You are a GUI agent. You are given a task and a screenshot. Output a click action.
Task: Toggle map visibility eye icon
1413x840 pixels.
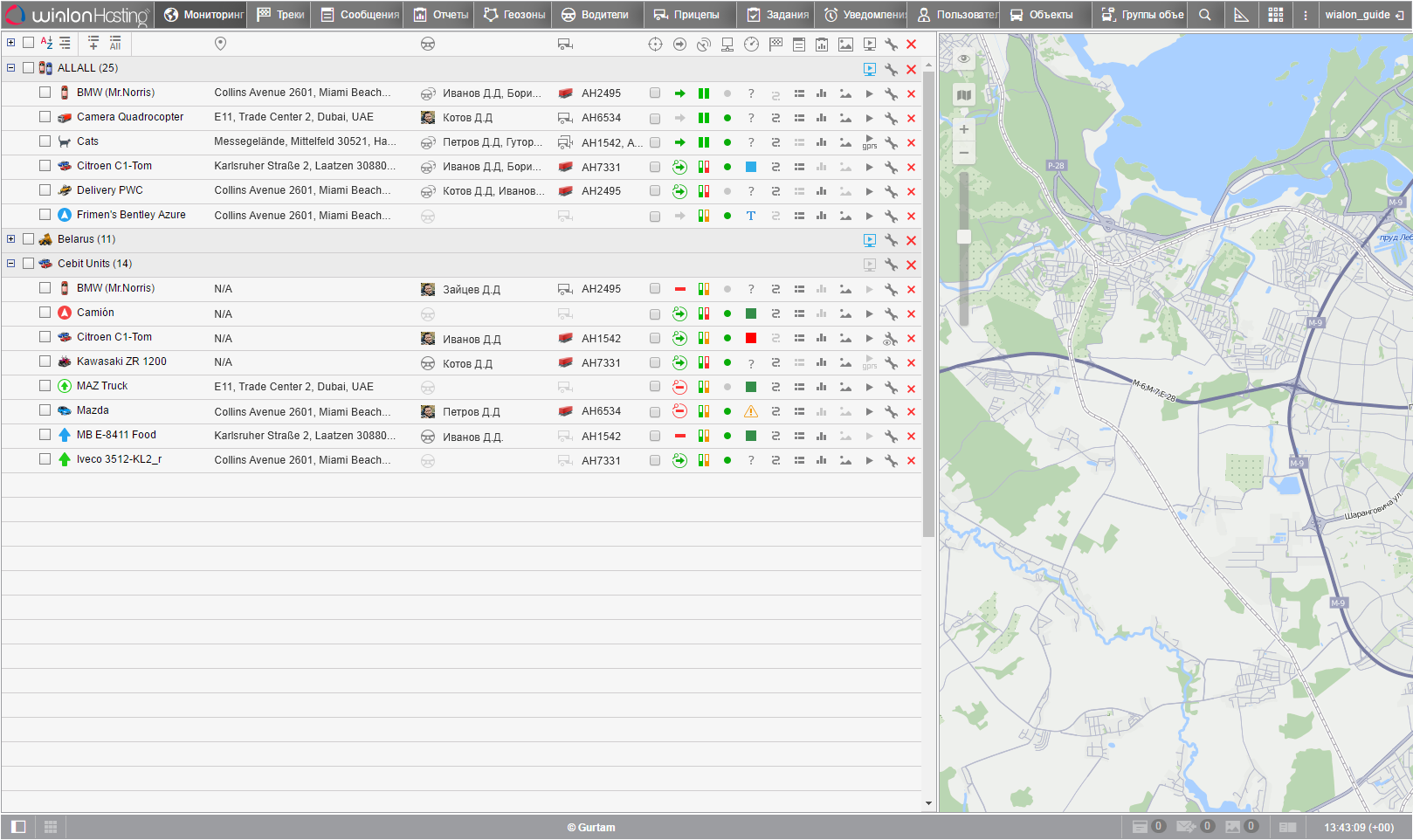(x=963, y=59)
